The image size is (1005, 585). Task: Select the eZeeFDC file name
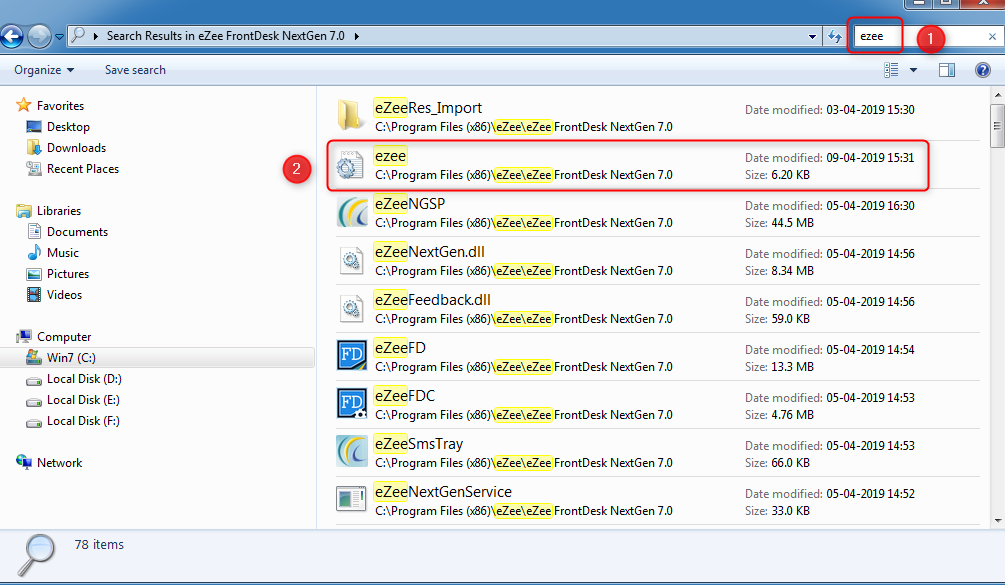point(404,396)
